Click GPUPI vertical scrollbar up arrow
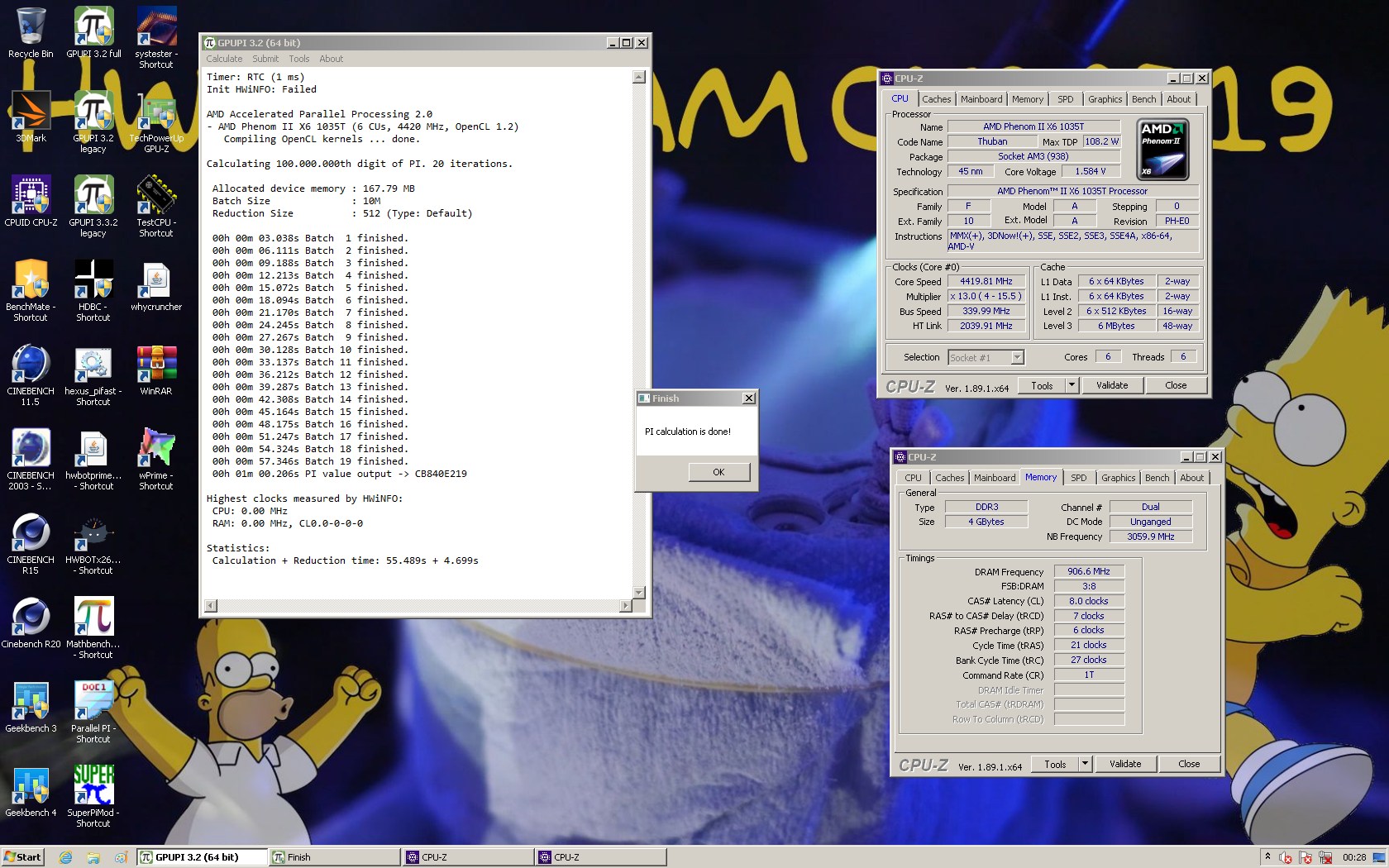Screen dimensions: 1389x868 [638, 77]
